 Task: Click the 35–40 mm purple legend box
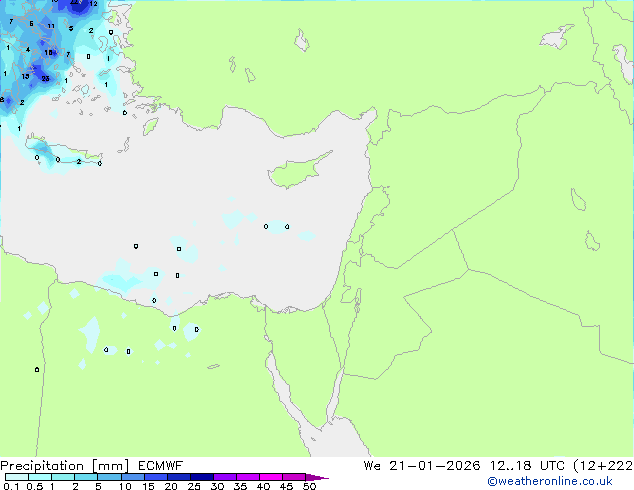click(247, 477)
